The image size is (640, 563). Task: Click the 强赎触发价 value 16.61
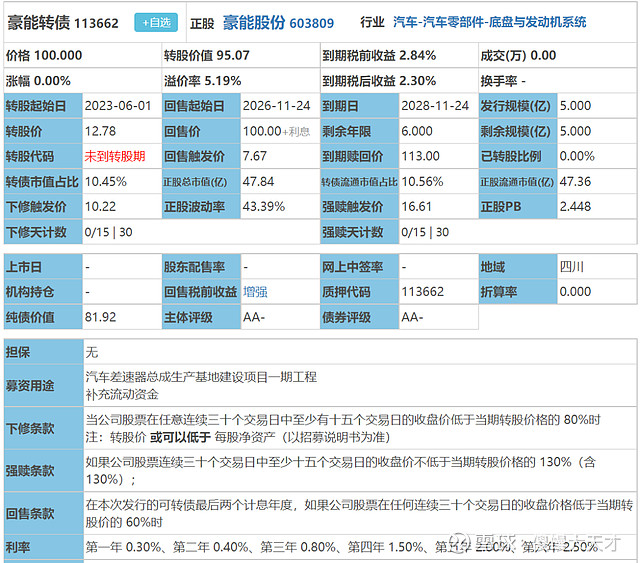(416, 207)
